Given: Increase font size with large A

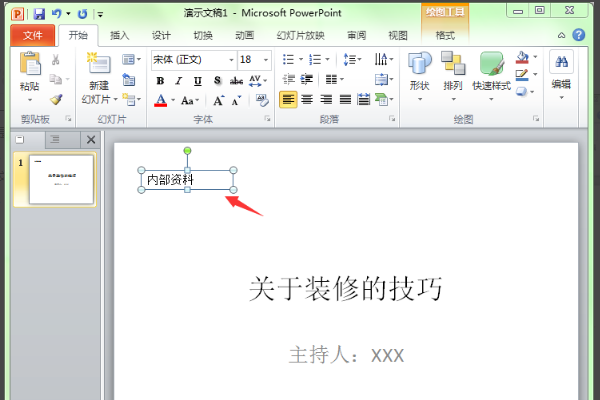Looking at the screenshot, I should pos(218,101).
